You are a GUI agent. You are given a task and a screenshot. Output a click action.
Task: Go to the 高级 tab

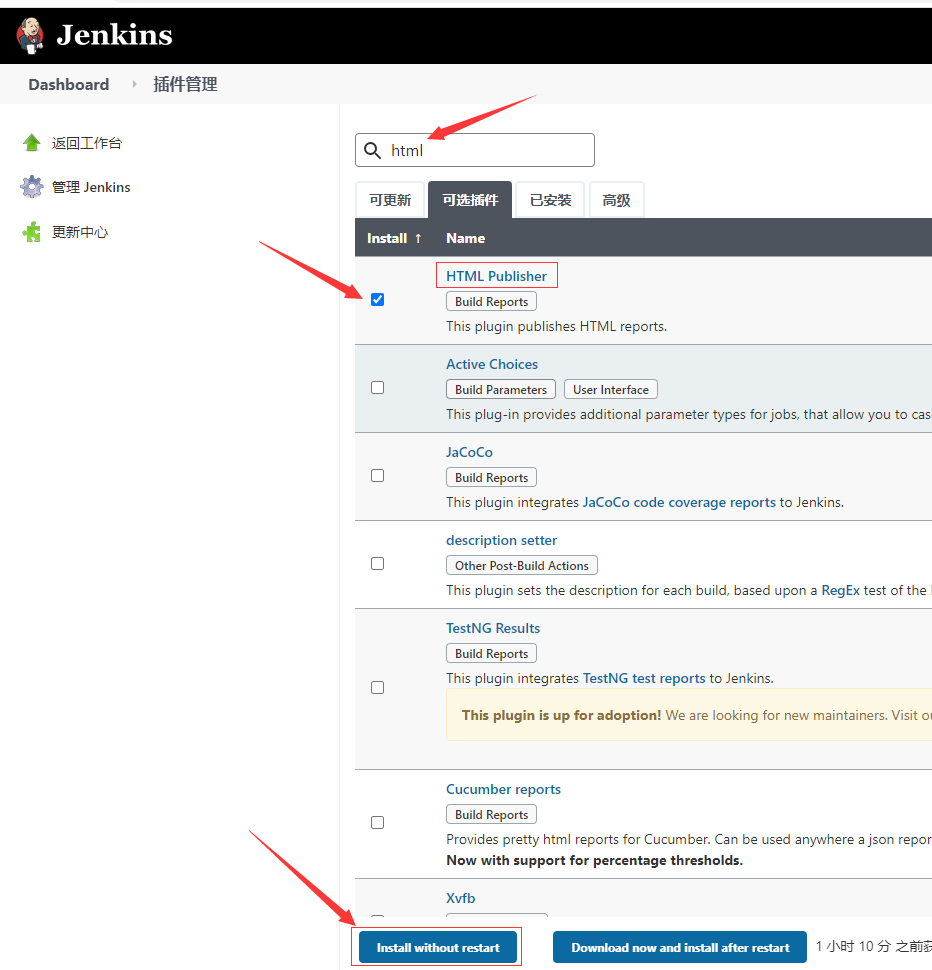click(616, 200)
